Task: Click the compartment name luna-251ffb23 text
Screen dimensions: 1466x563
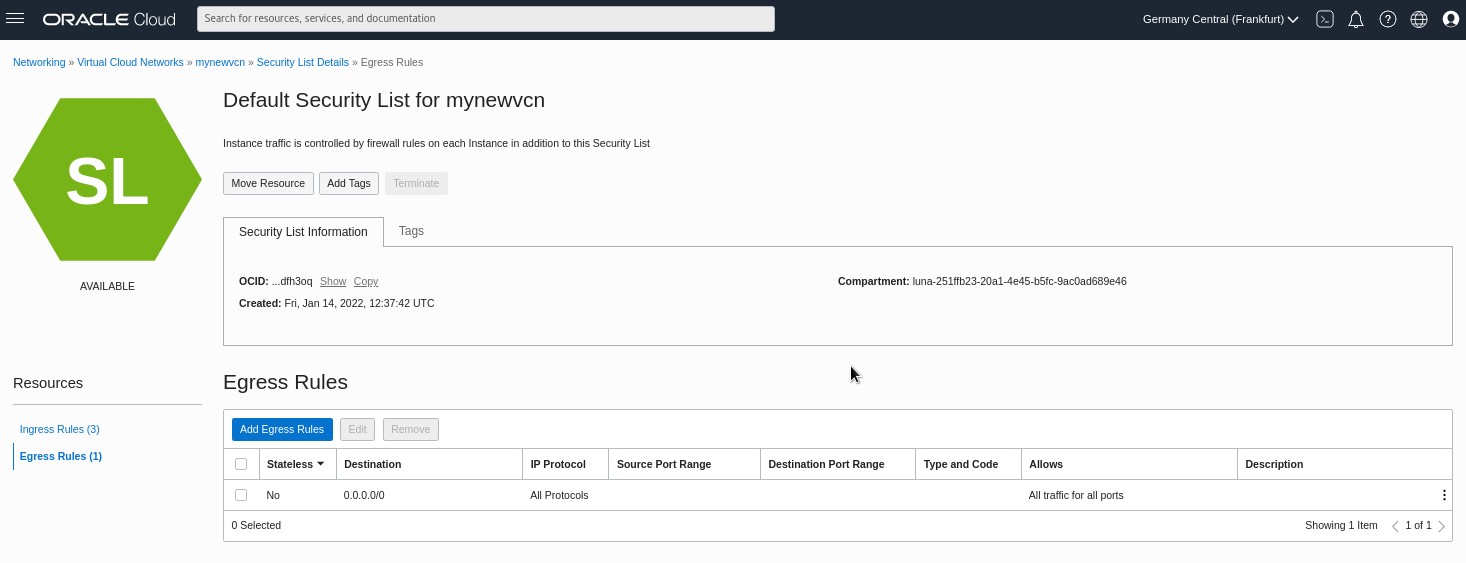Action: tap(1020, 282)
